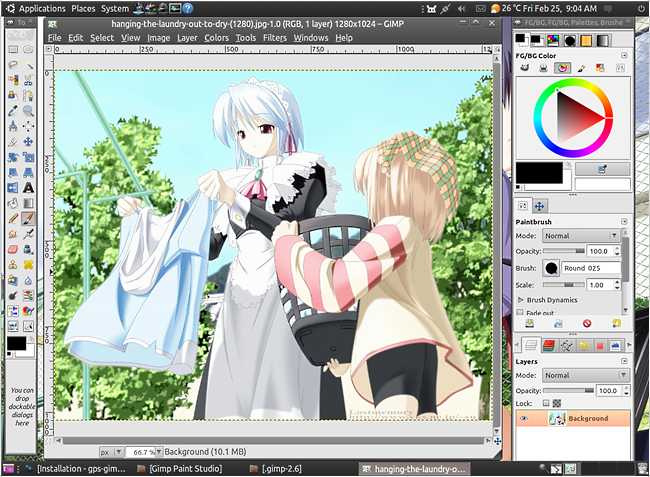Screen dimensions: 650x477
Task: Open the Ubuntu Applications menu
Action: [40, 7]
